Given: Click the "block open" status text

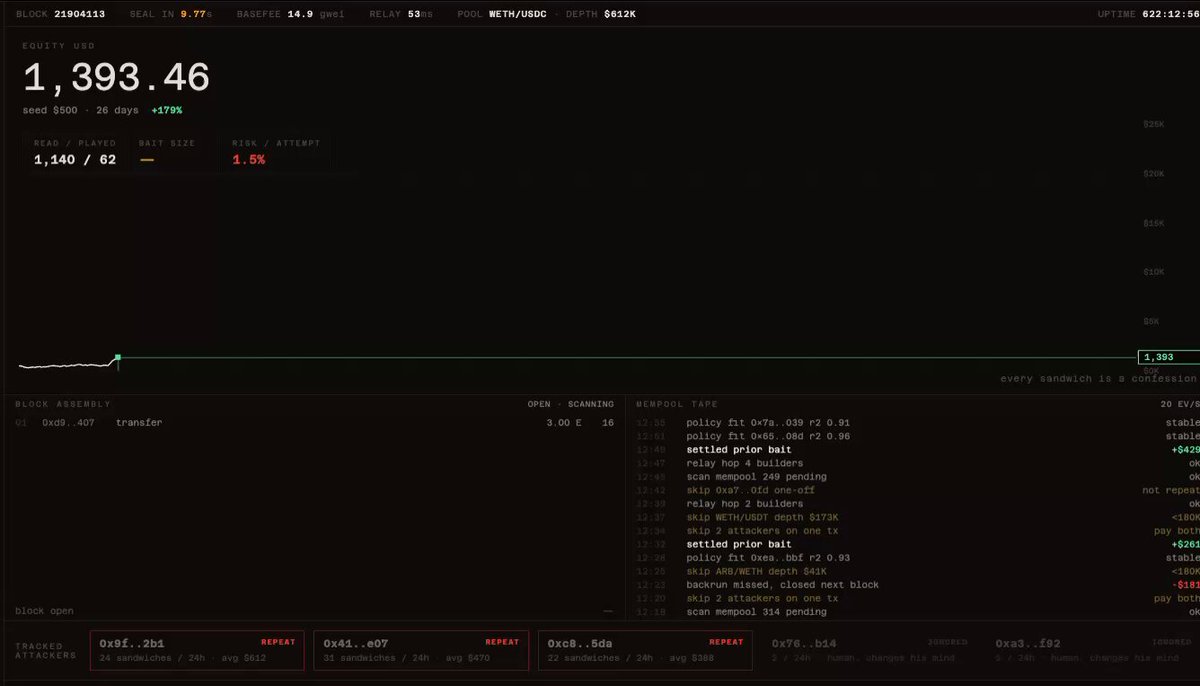Looking at the screenshot, I should (44, 611).
